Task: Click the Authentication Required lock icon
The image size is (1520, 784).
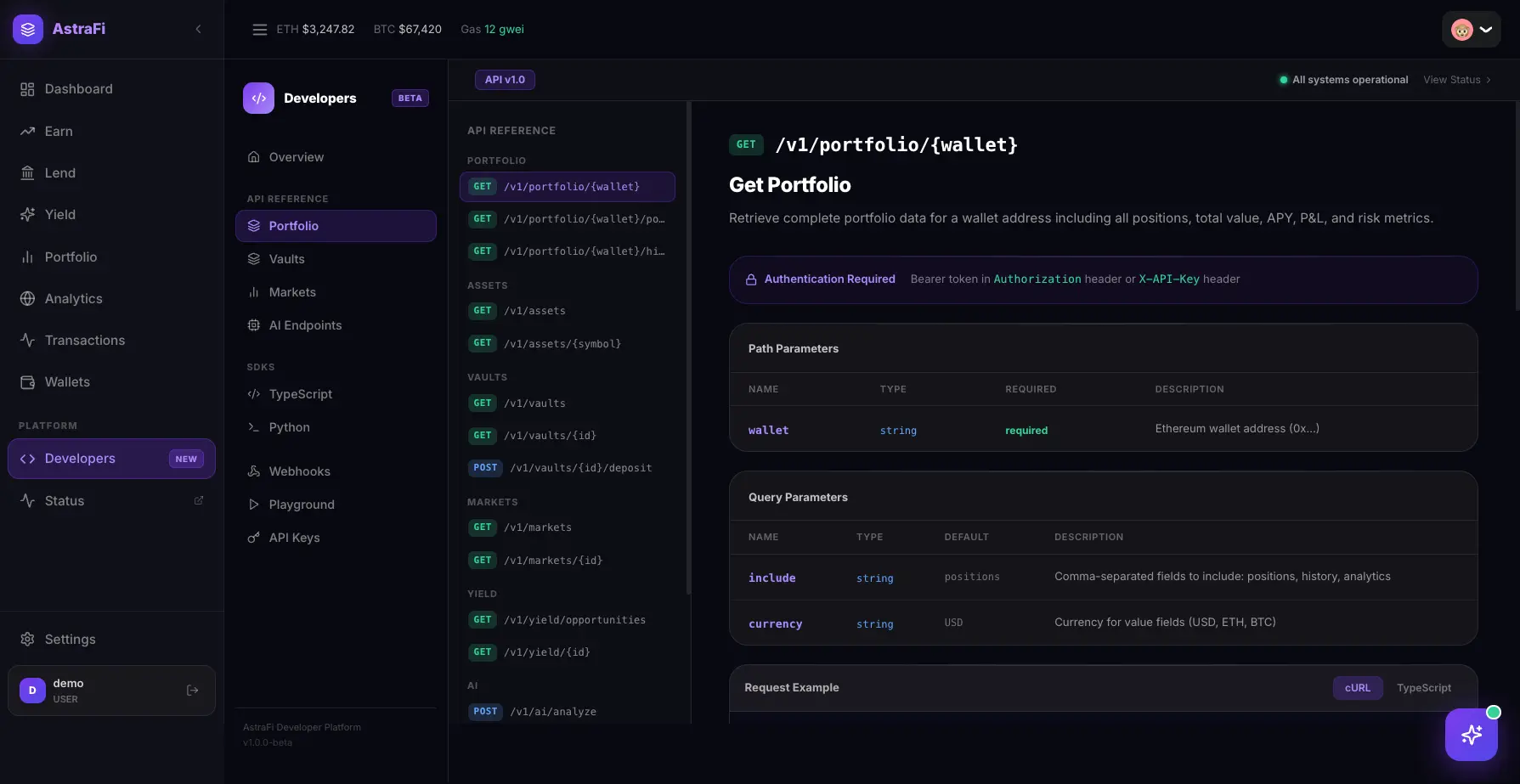Action: tap(751, 279)
